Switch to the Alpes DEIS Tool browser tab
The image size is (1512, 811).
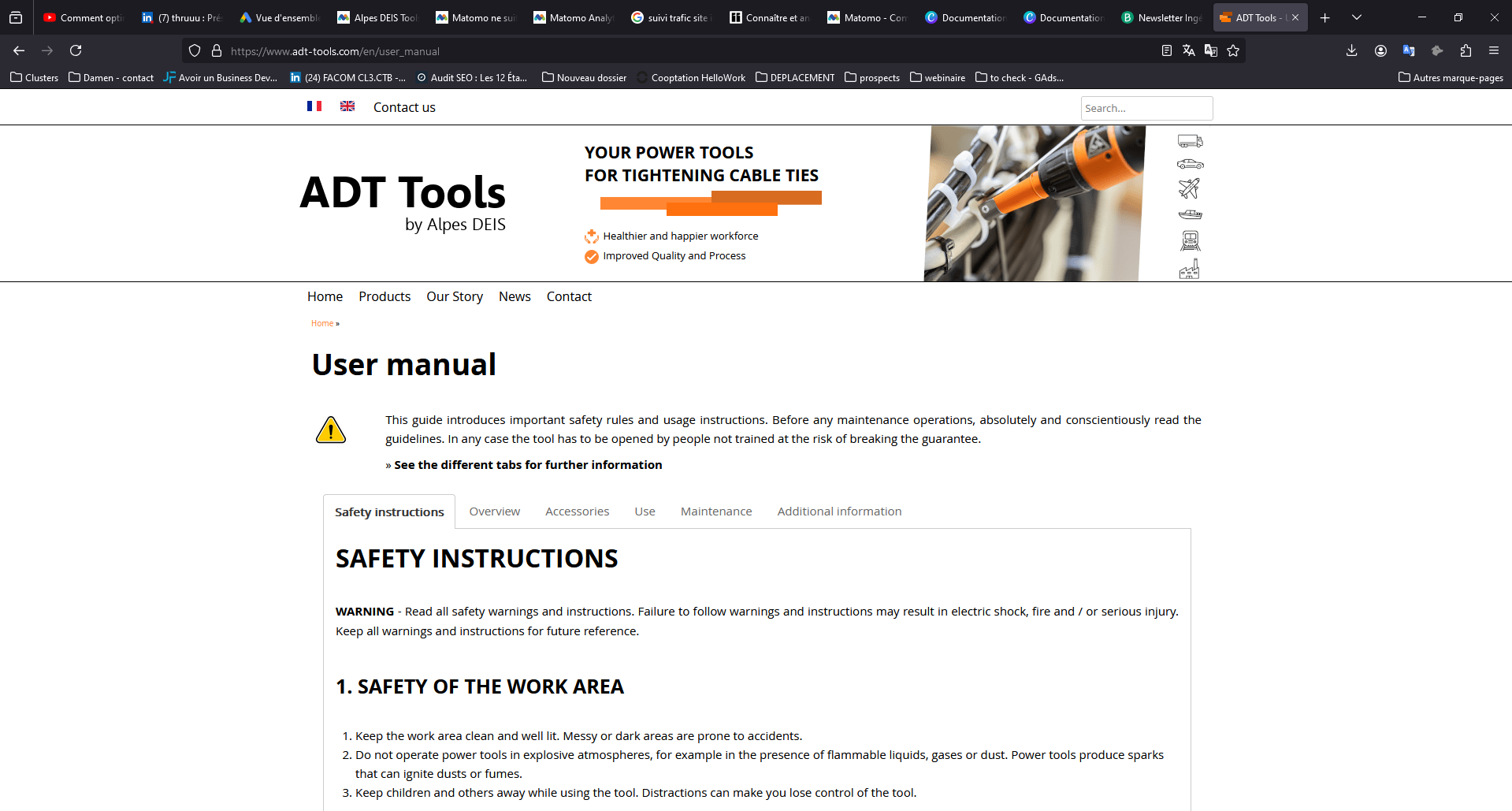[x=378, y=17]
